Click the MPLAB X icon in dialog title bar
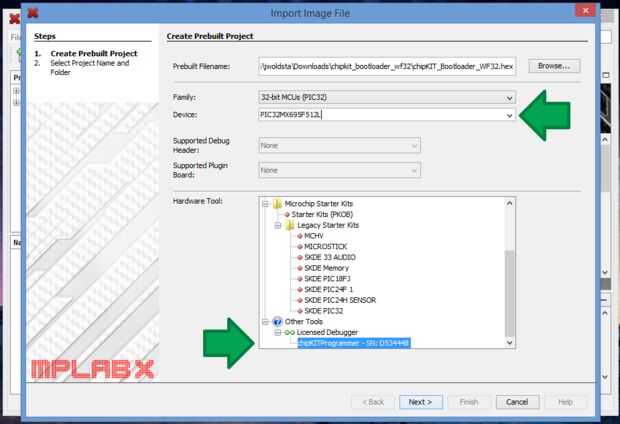Viewport: 620px width, 424px height. [33, 13]
